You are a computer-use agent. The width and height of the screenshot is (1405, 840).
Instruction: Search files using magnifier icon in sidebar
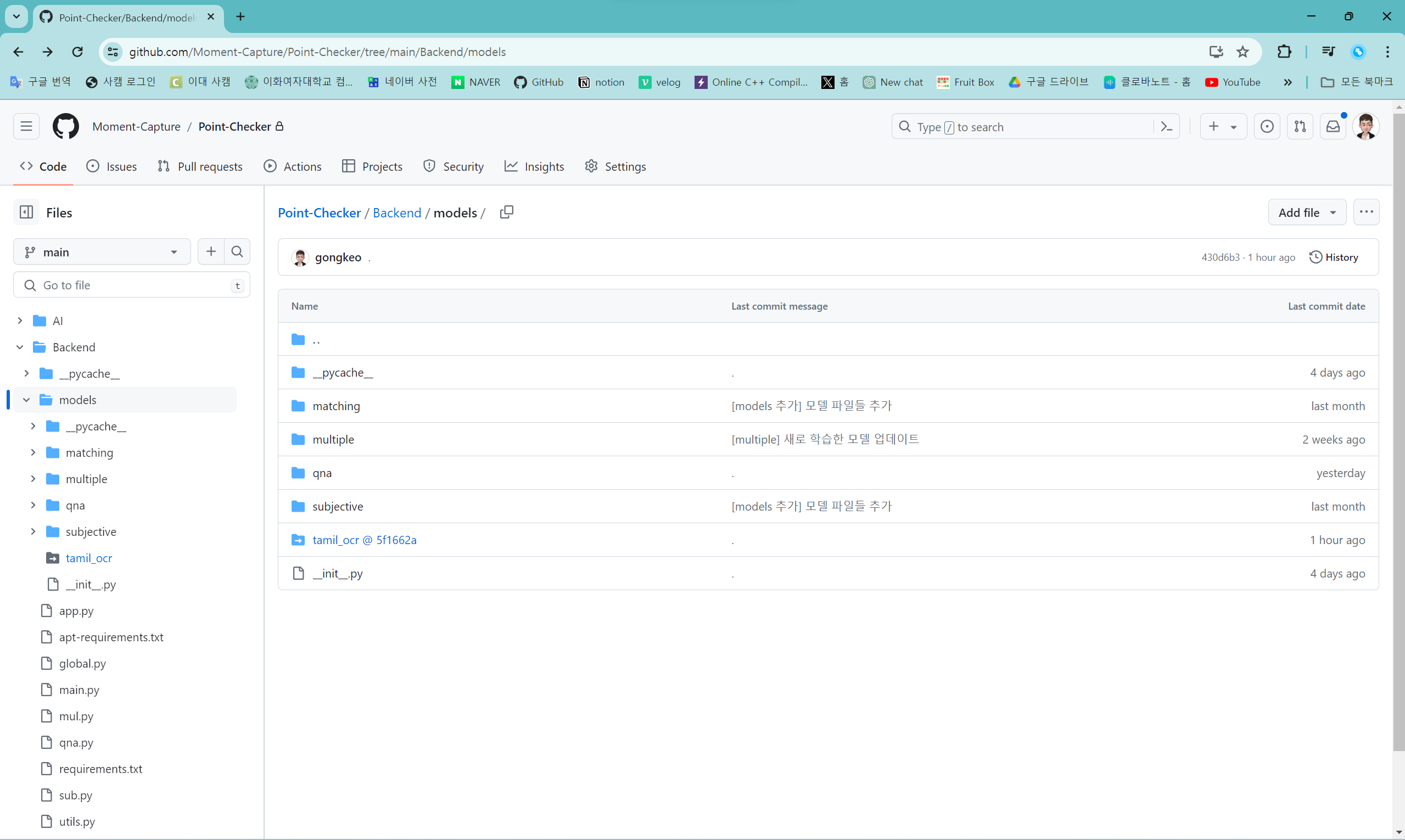237,252
